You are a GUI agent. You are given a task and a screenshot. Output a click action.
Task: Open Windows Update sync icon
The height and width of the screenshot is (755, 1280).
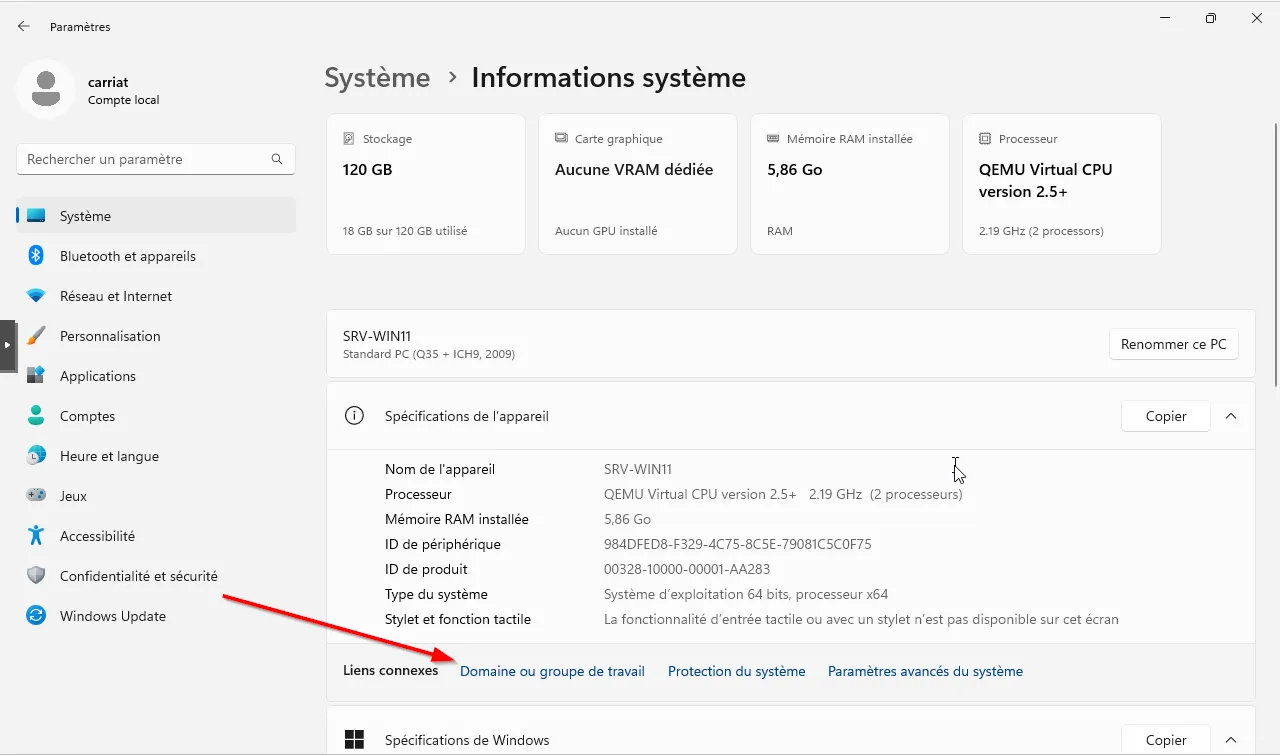point(36,616)
